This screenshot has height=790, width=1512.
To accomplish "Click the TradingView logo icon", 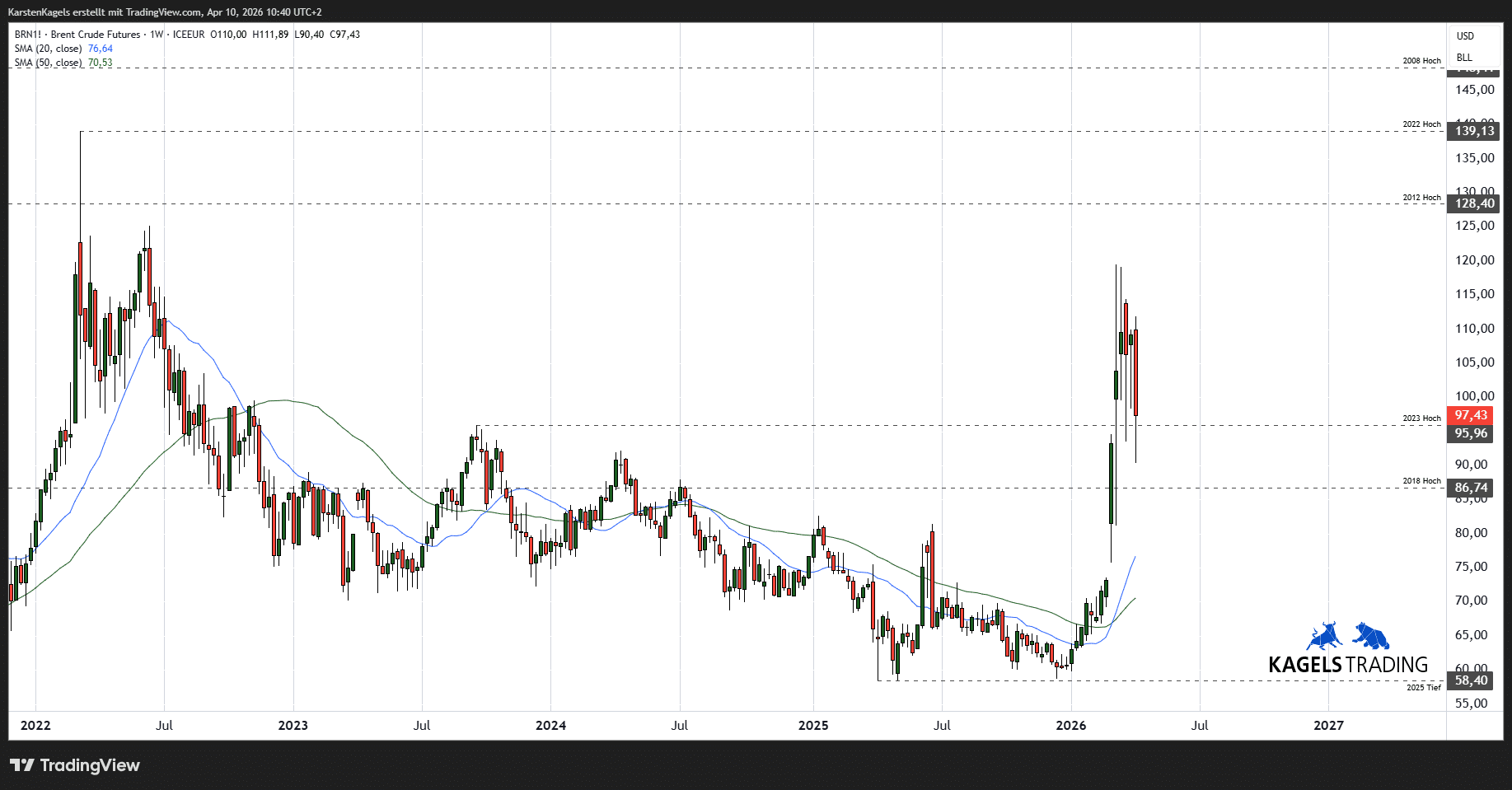I will pos(22,765).
